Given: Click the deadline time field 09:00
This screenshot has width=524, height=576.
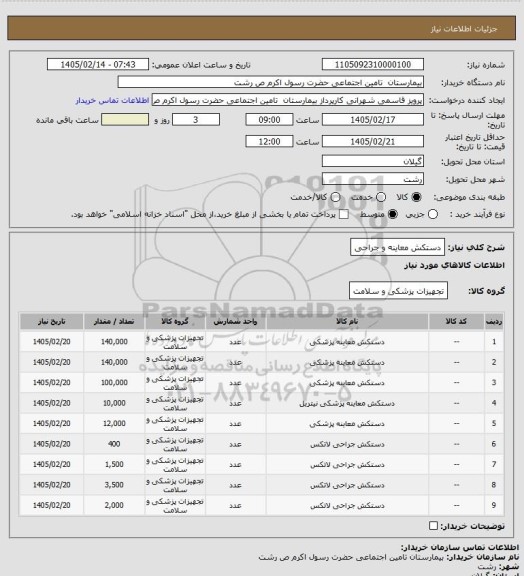Looking at the screenshot, I should [269, 120].
